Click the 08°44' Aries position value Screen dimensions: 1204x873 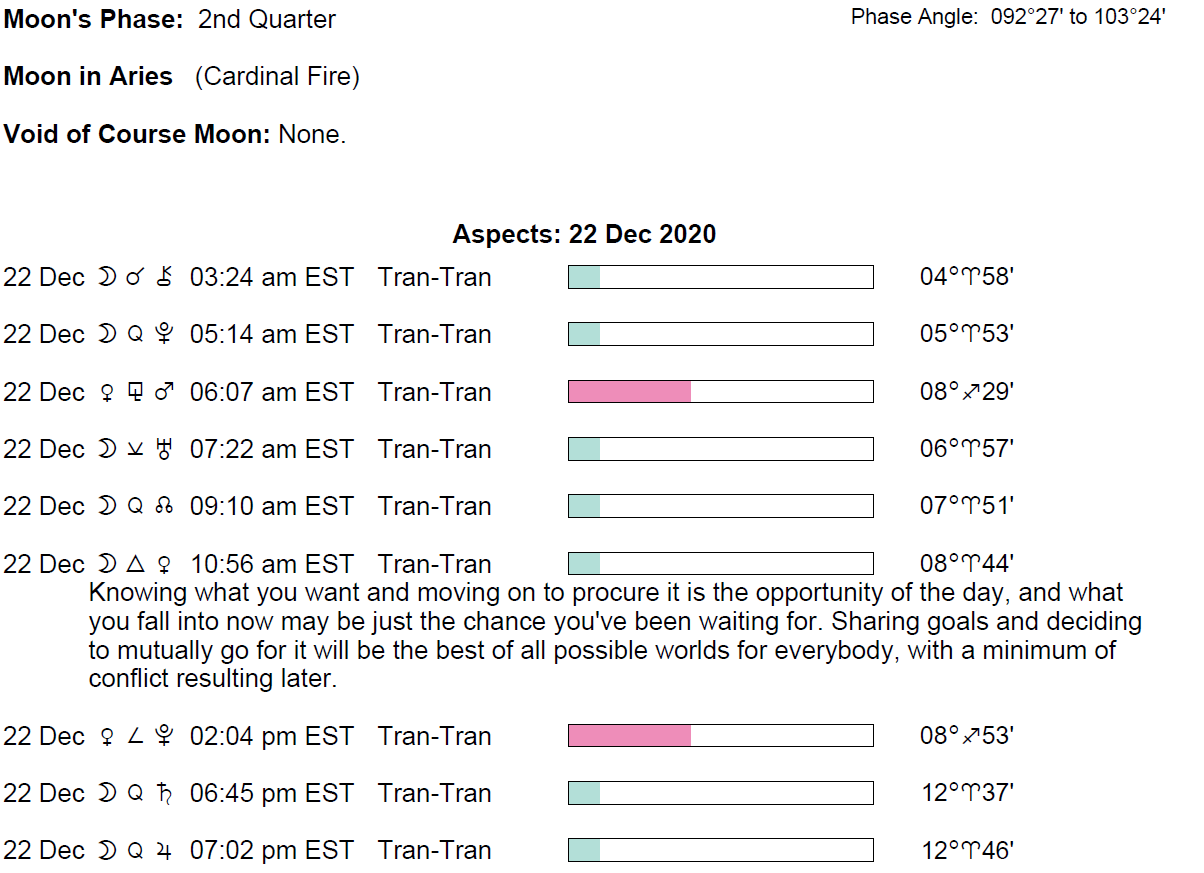(x=967, y=564)
